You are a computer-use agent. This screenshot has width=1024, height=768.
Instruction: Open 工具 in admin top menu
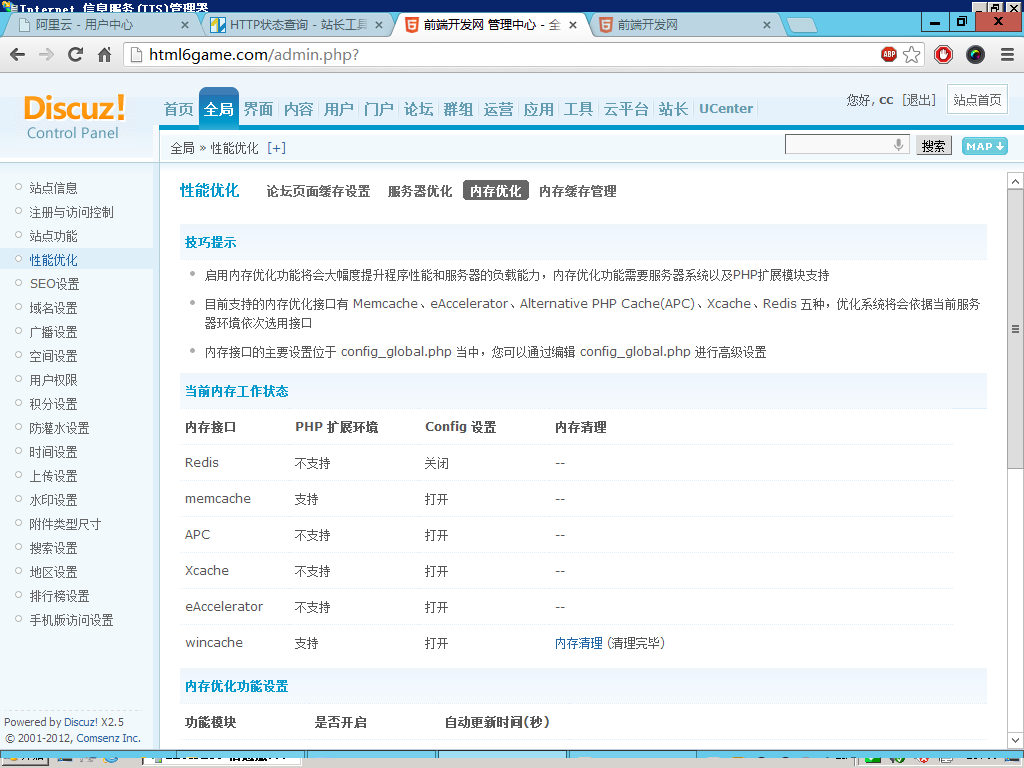click(579, 109)
